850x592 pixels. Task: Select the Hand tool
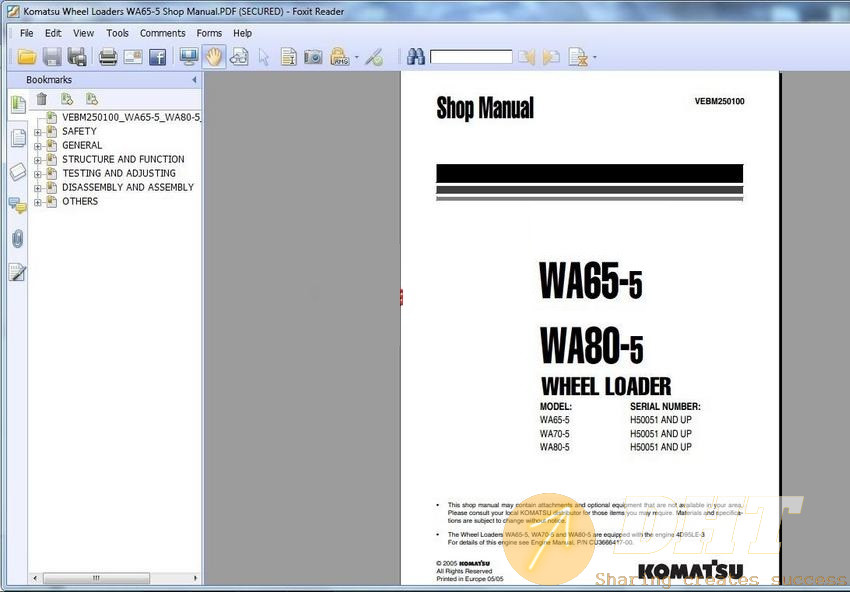coord(214,56)
